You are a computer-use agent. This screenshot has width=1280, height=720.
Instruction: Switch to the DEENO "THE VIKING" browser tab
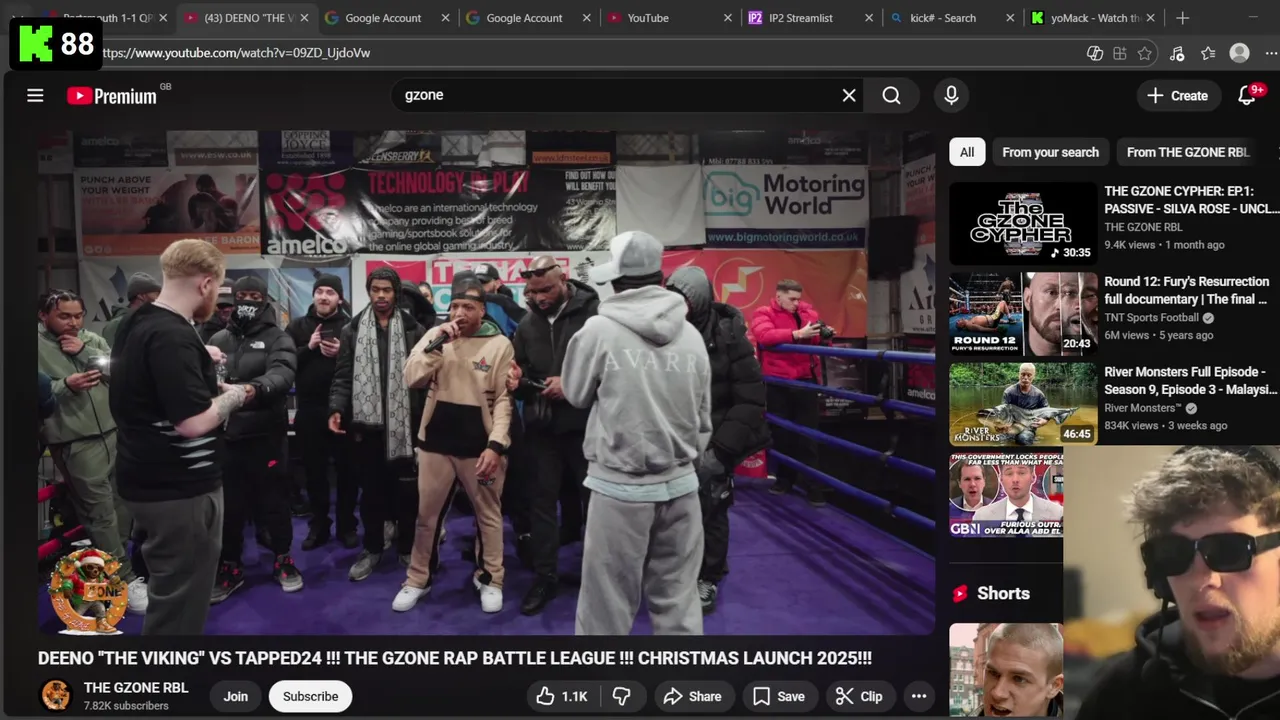(x=248, y=18)
